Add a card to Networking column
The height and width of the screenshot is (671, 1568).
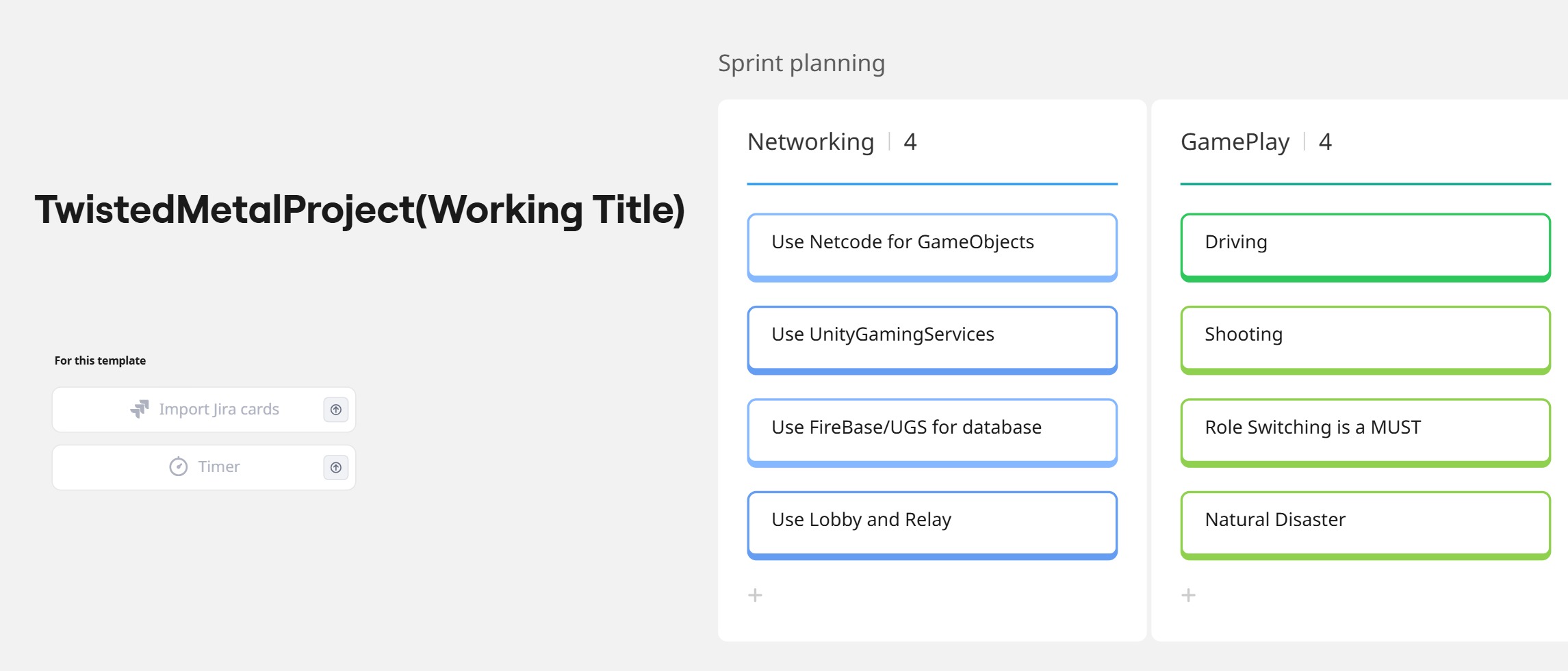tap(755, 595)
